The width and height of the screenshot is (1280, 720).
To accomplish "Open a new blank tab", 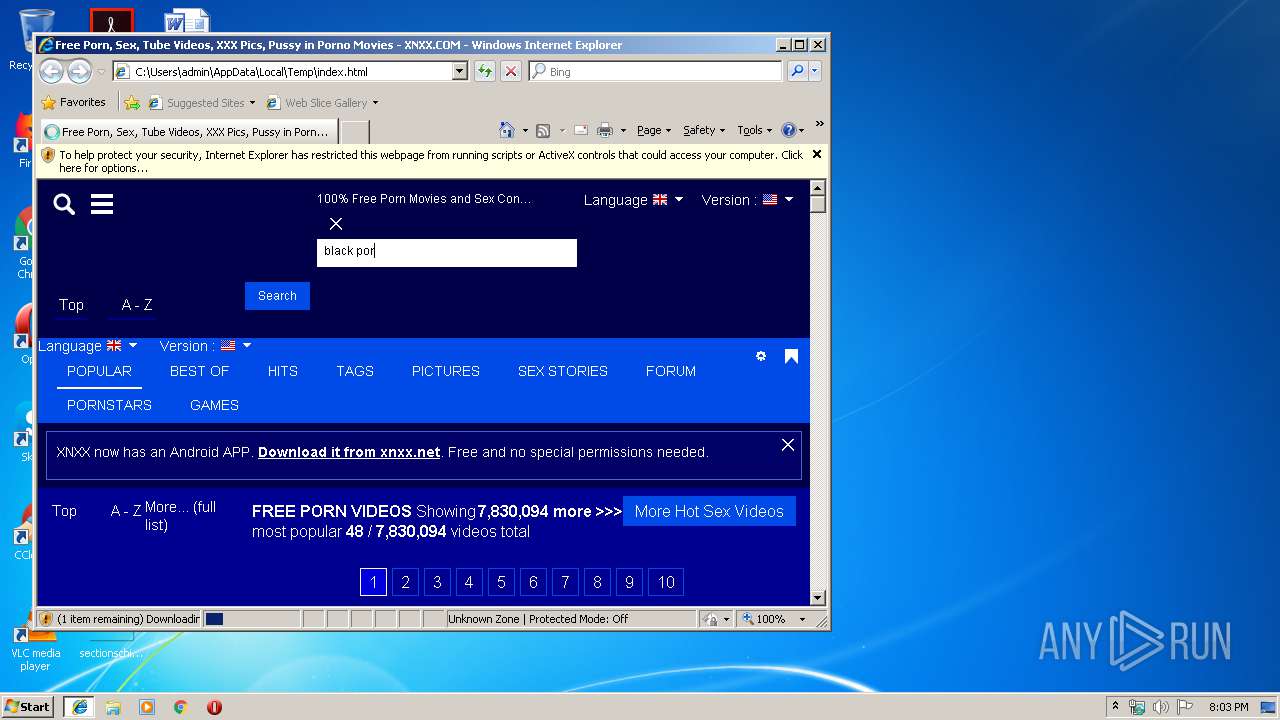I will coord(354,131).
